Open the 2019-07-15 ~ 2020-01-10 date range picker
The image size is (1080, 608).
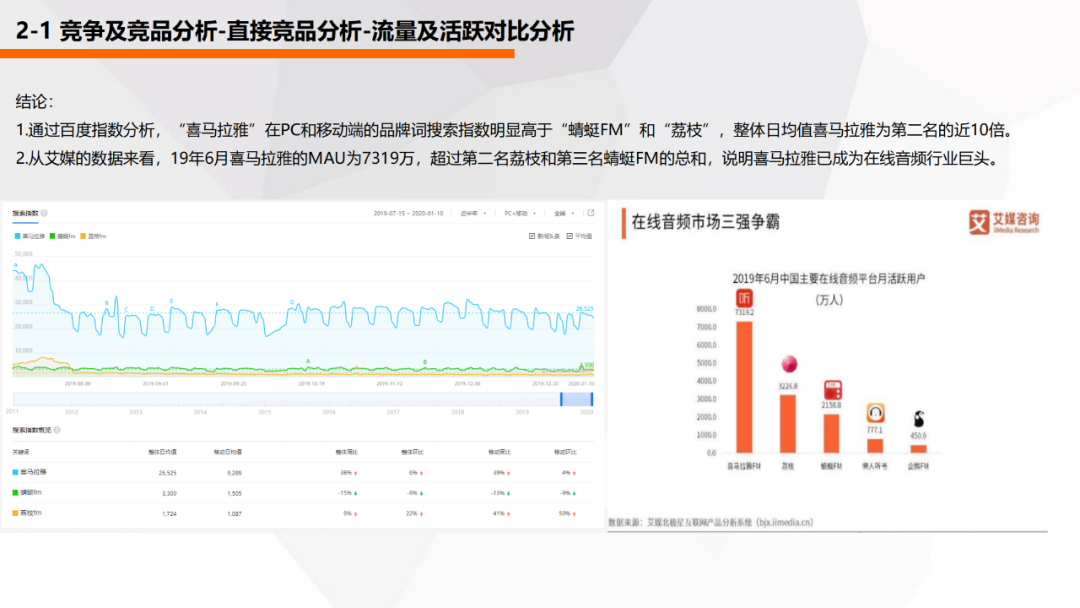(408, 213)
